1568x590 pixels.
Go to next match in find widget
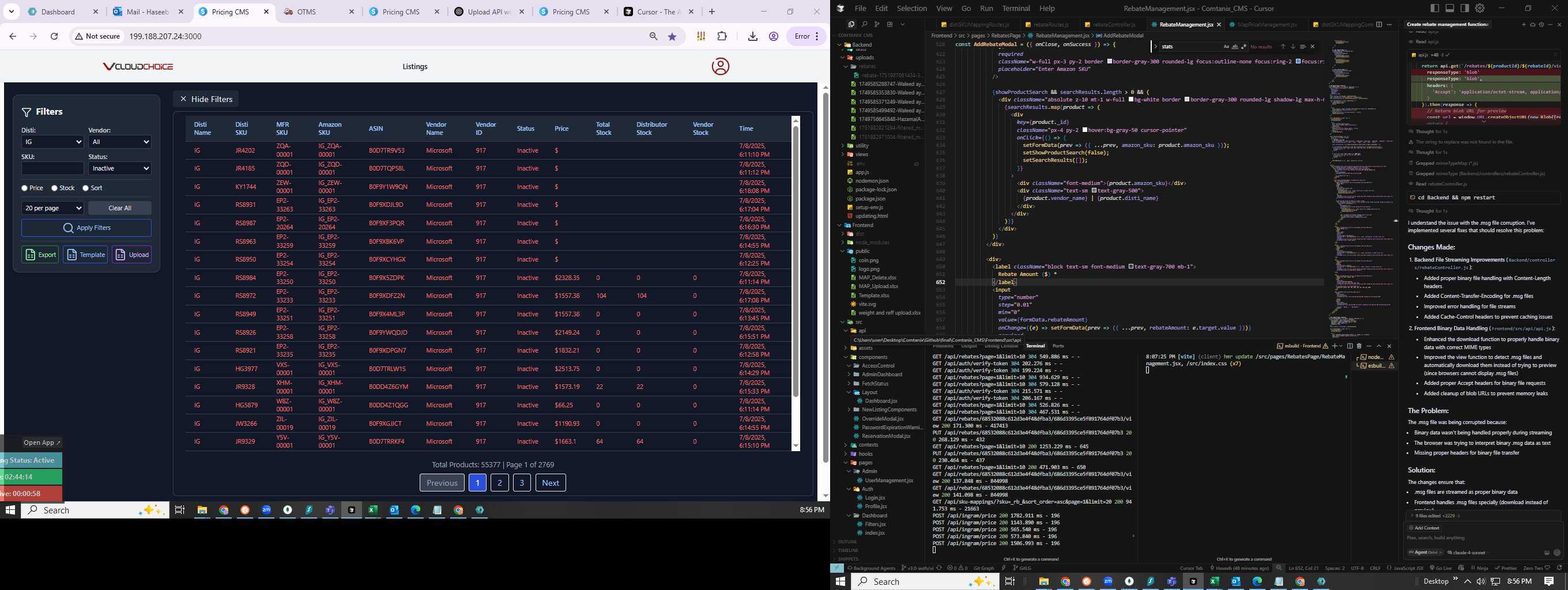tap(1292, 46)
